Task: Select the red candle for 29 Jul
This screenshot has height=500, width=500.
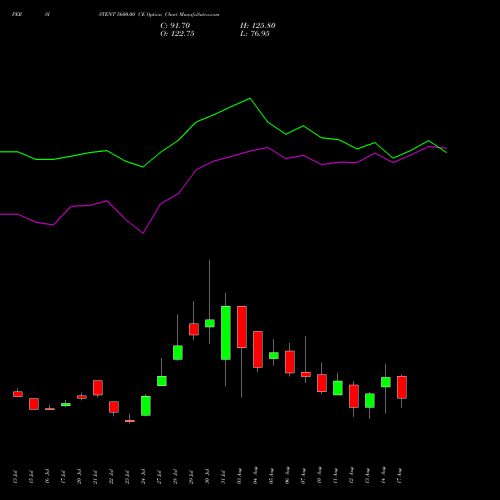Action: coord(194,329)
